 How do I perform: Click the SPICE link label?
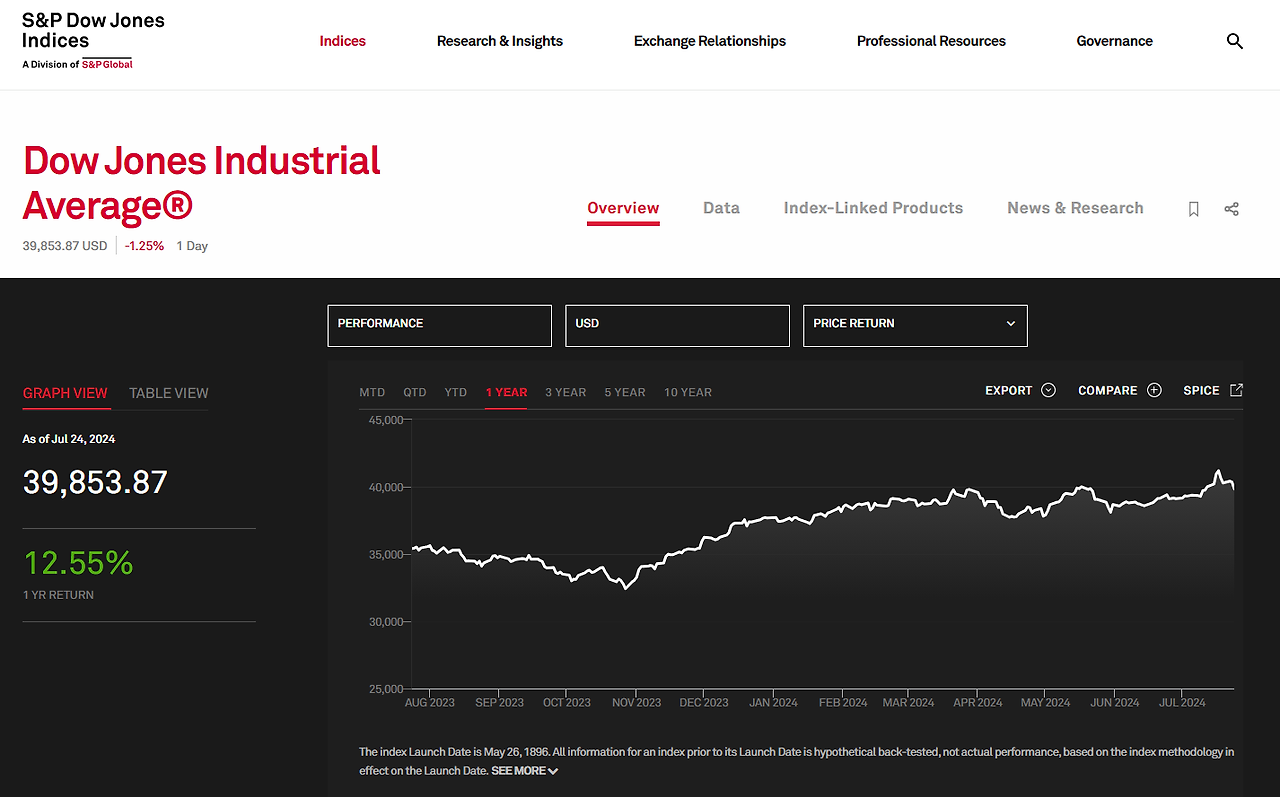(x=1201, y=390)
